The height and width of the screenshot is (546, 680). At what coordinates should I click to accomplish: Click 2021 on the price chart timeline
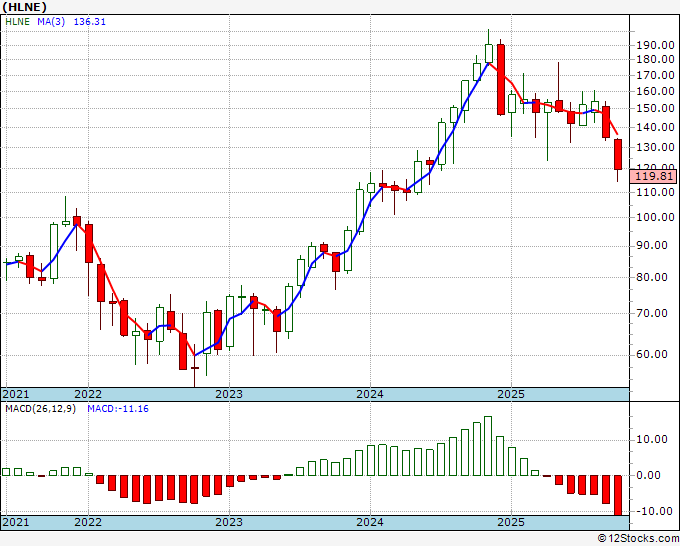(16, 394)
